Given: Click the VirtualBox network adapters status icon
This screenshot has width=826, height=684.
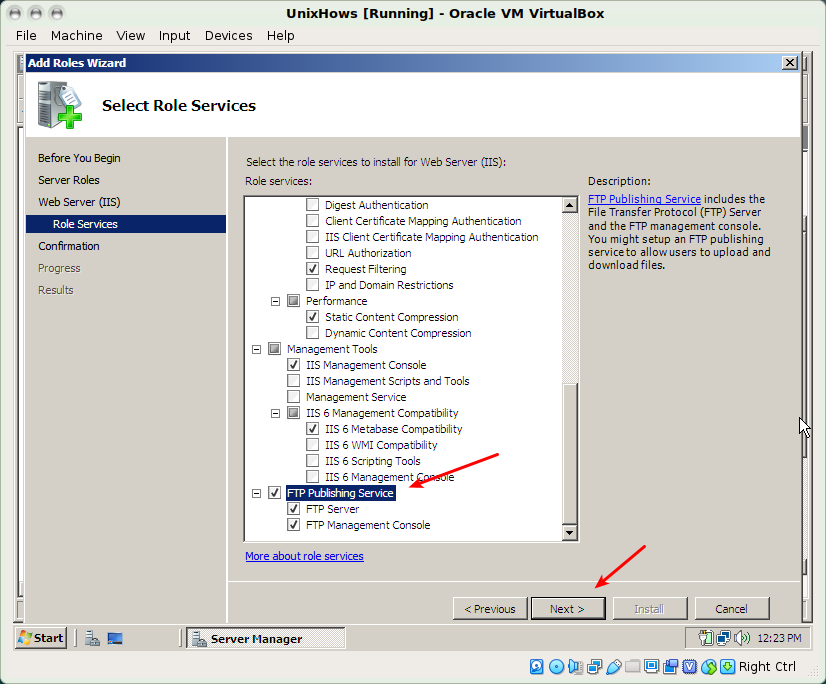Looking at the screenshot, I should point(594,667).
